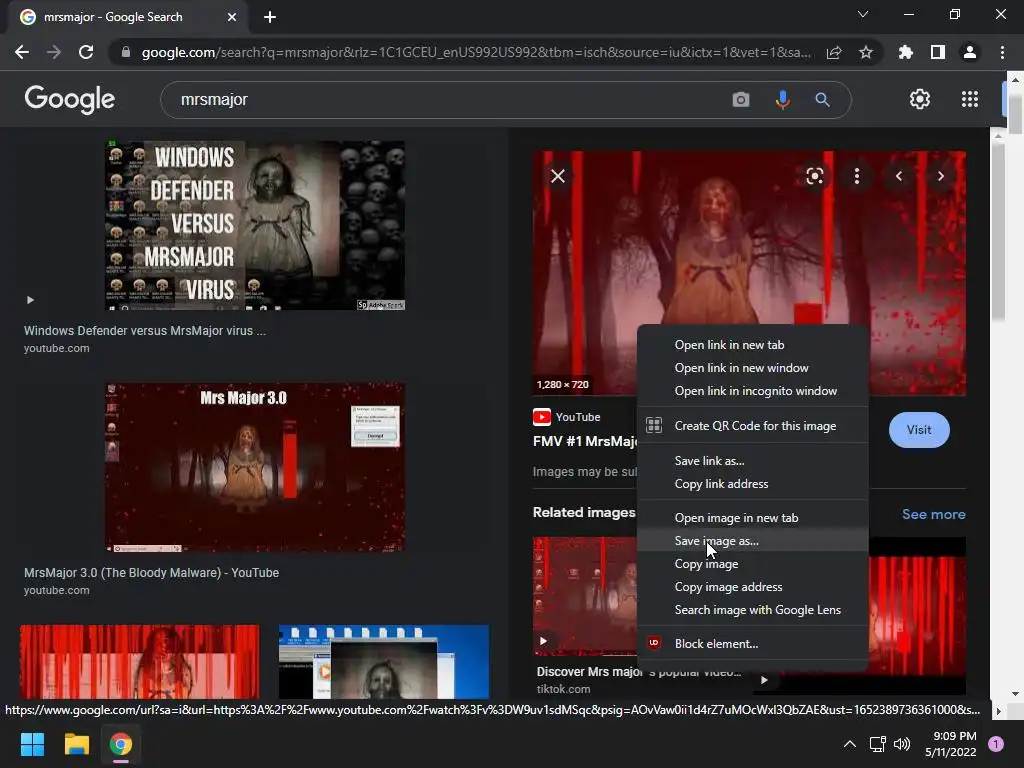Click the preview panel scrollbar
The image size is (1024, 768).
point(998,232)
